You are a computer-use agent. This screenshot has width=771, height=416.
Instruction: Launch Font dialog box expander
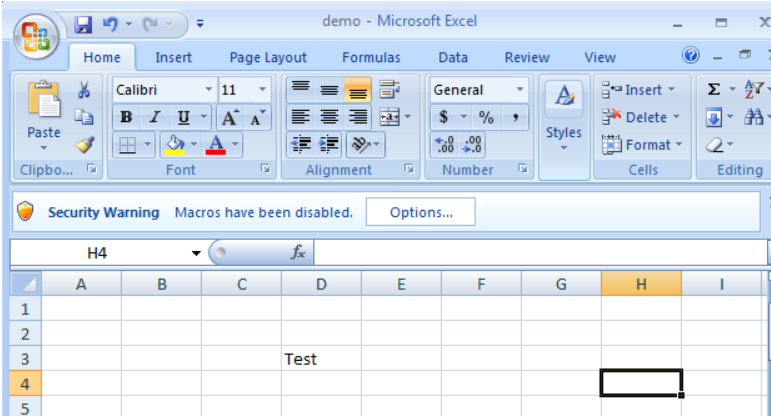(x=266, y=169)
